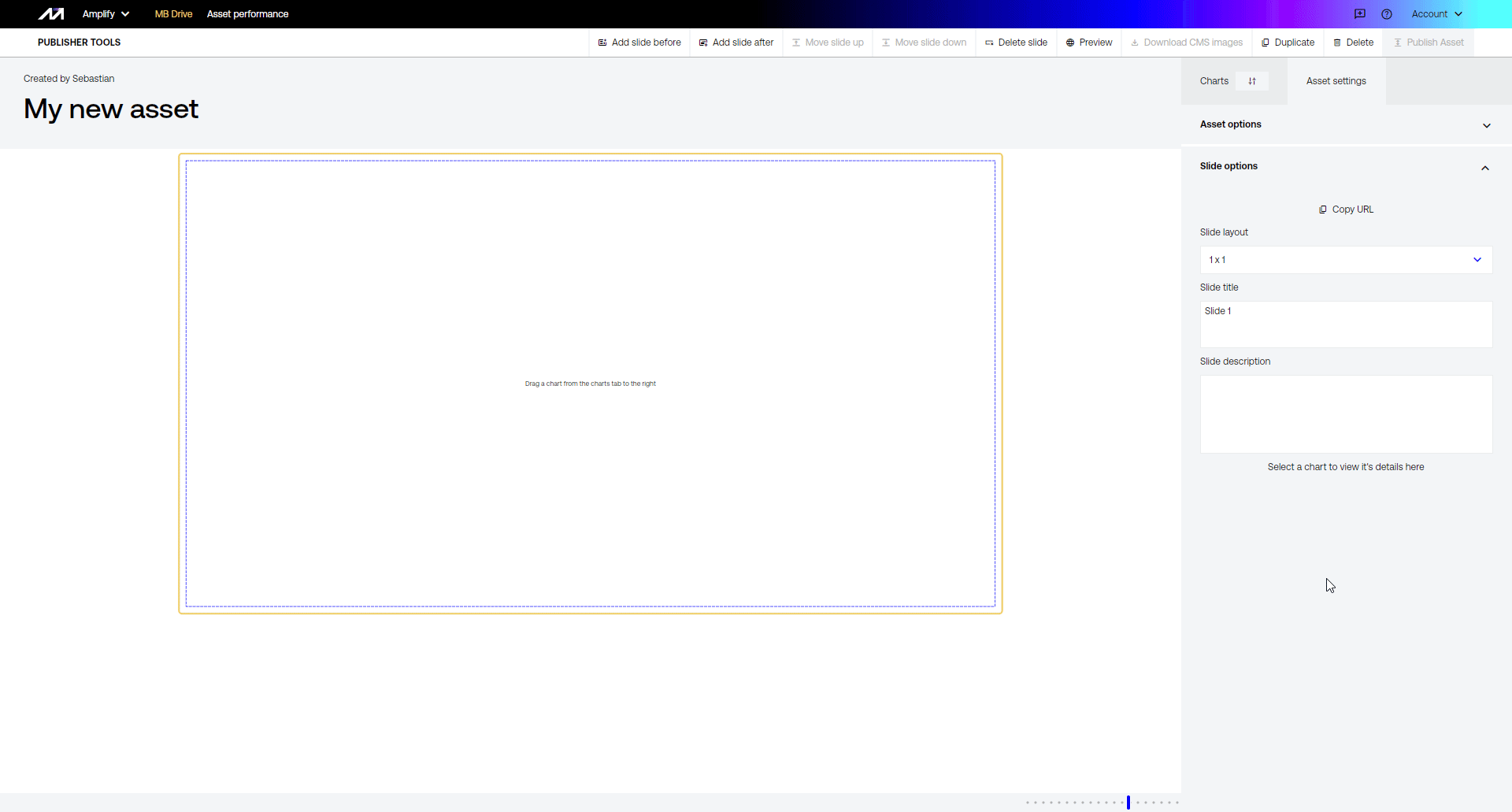Image resolution: width=1512 pixels, height=812 pixels.
Task: Click the Macrobond logo icon
Action: [51, 14]
